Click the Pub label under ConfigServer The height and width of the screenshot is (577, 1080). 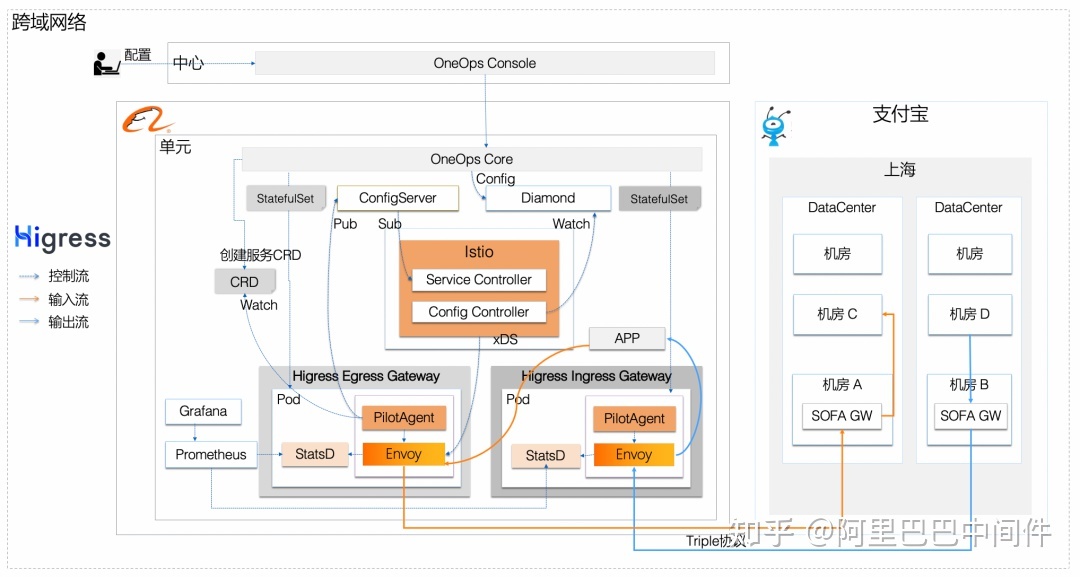click(345, 224)
